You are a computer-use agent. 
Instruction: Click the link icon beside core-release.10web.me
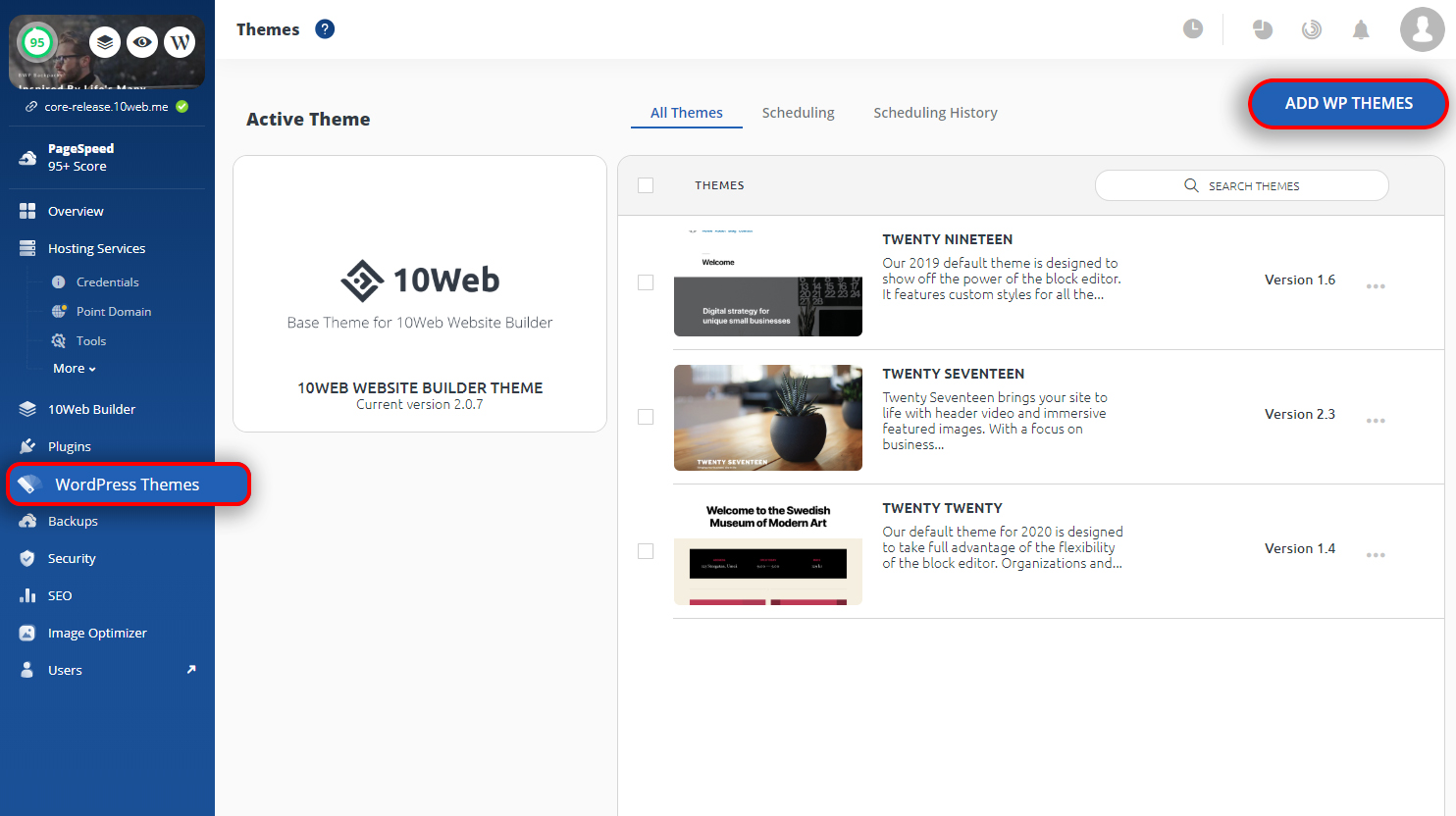[31, 107]
